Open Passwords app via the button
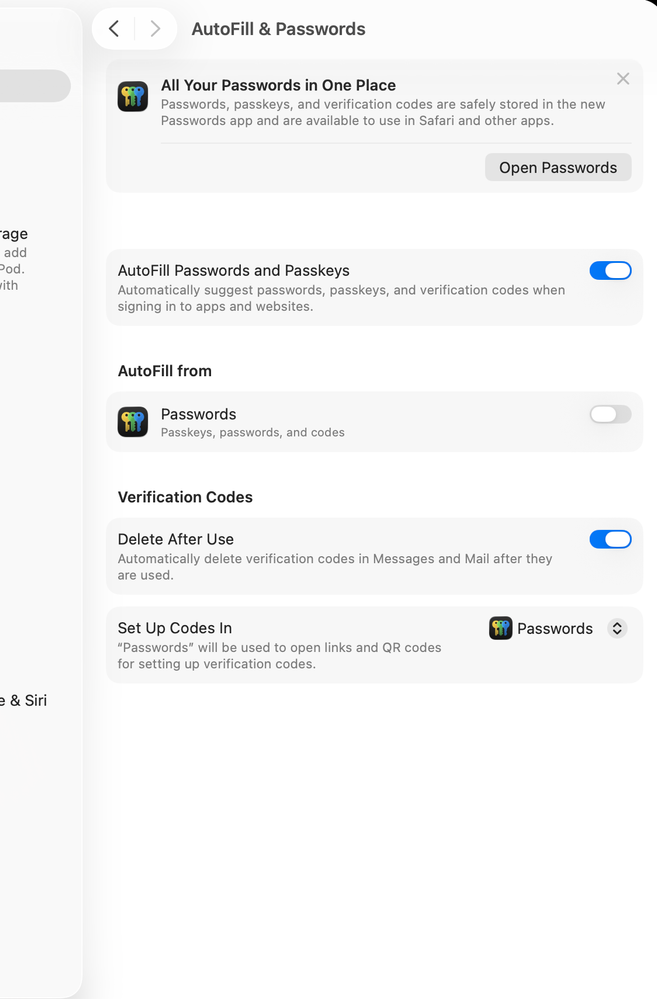Viewport: 657px width, 999px height. tap(558, 168)
